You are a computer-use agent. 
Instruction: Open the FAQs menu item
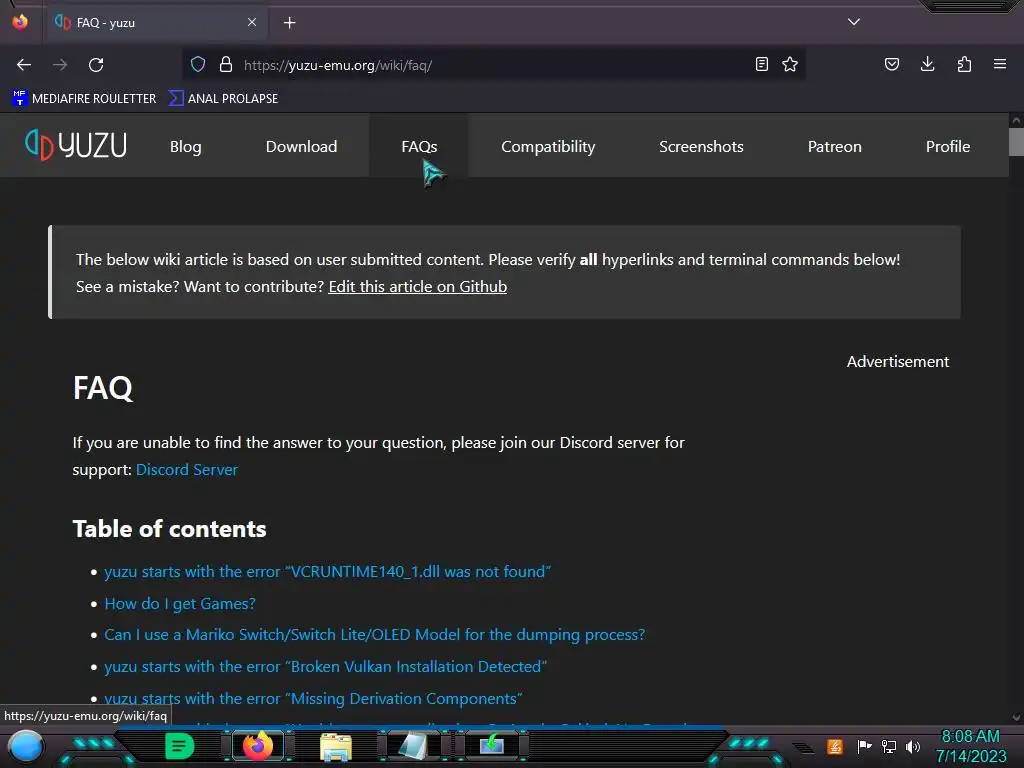(419, 146)
